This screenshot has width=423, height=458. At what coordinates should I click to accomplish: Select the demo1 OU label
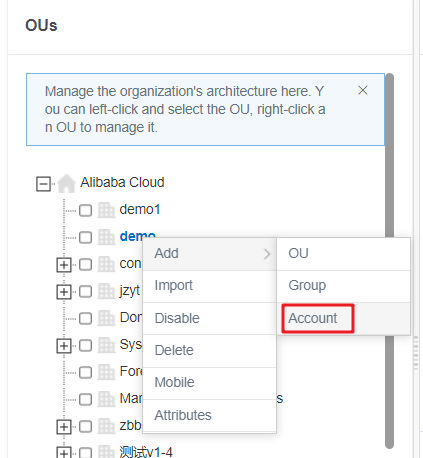click(x=140, y=209)
